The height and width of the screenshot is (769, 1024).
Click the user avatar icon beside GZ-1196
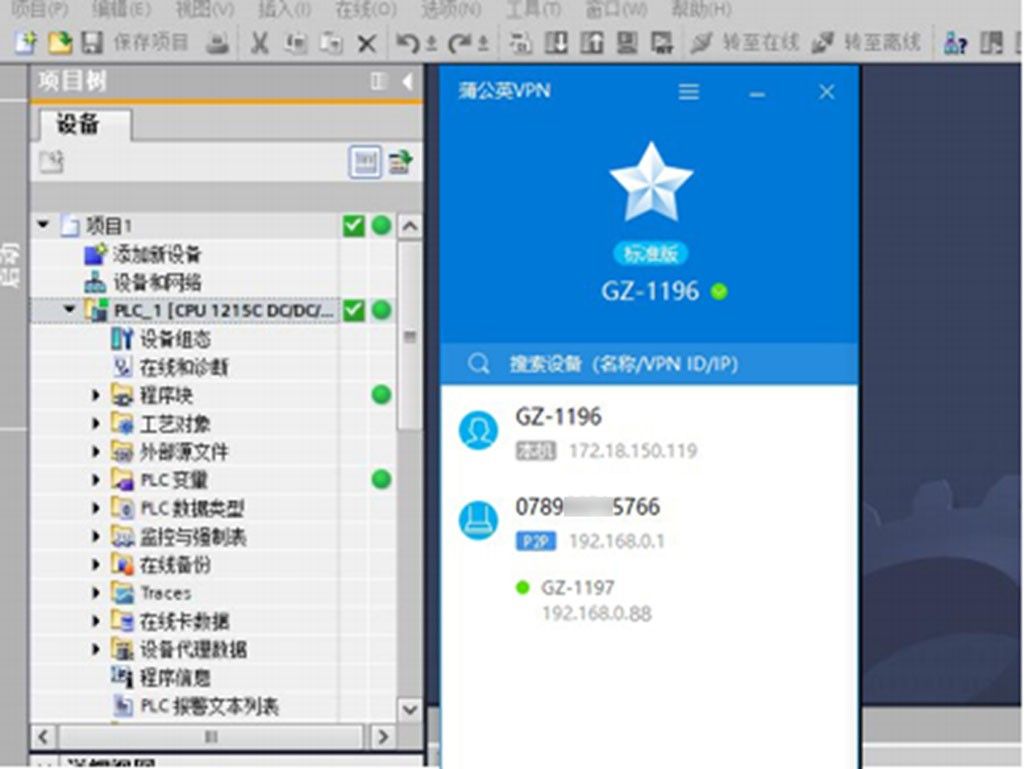tap(478, 431)
